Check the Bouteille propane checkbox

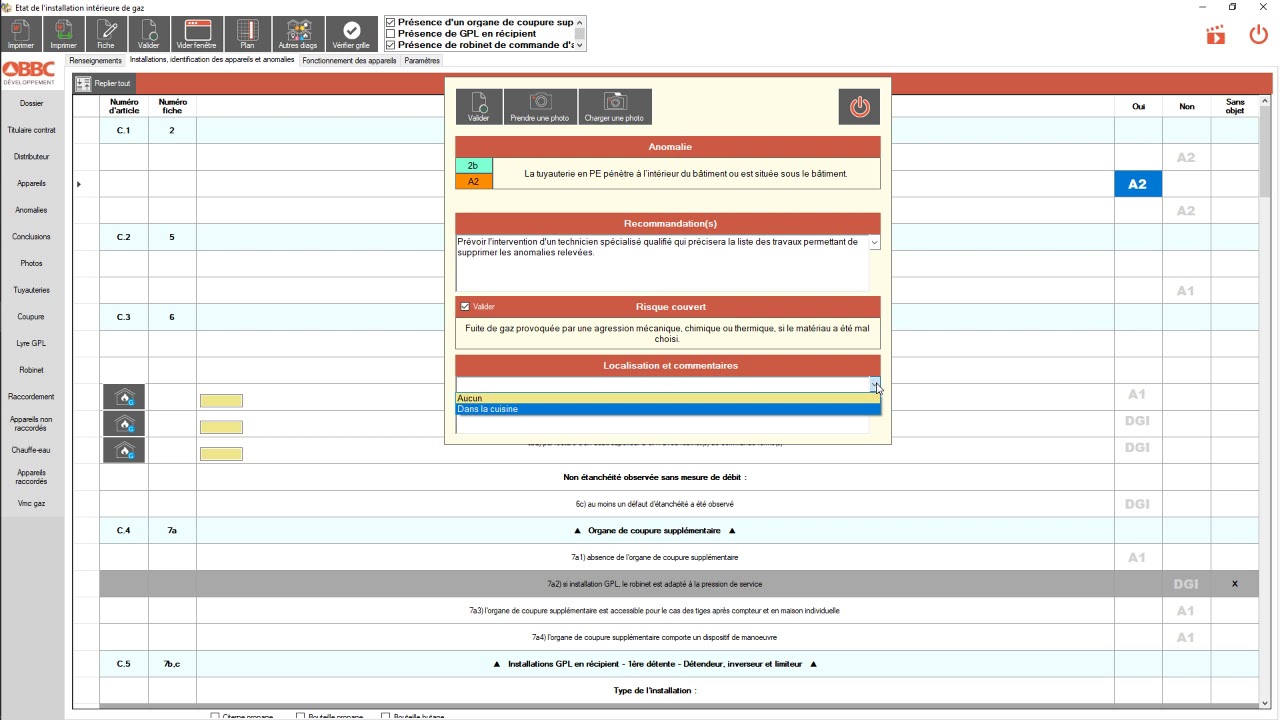[301, 716]
